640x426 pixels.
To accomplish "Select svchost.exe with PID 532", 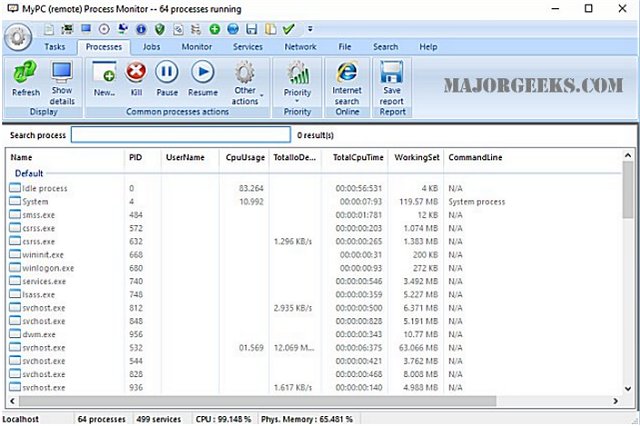I will pyautogui.click(x=314, y=348).
